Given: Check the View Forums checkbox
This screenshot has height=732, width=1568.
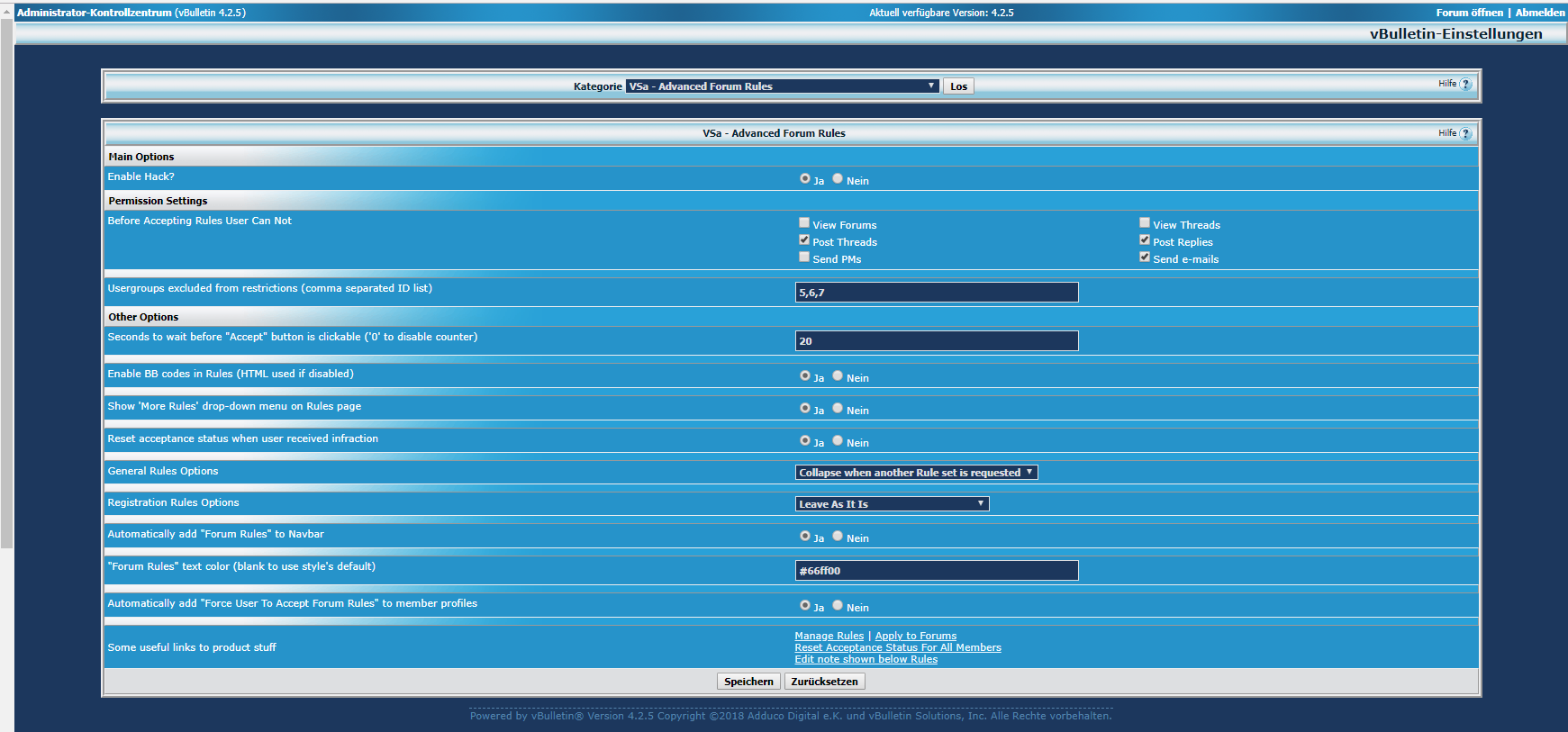Looking at the screenshot, I should [x=804, y=222].
